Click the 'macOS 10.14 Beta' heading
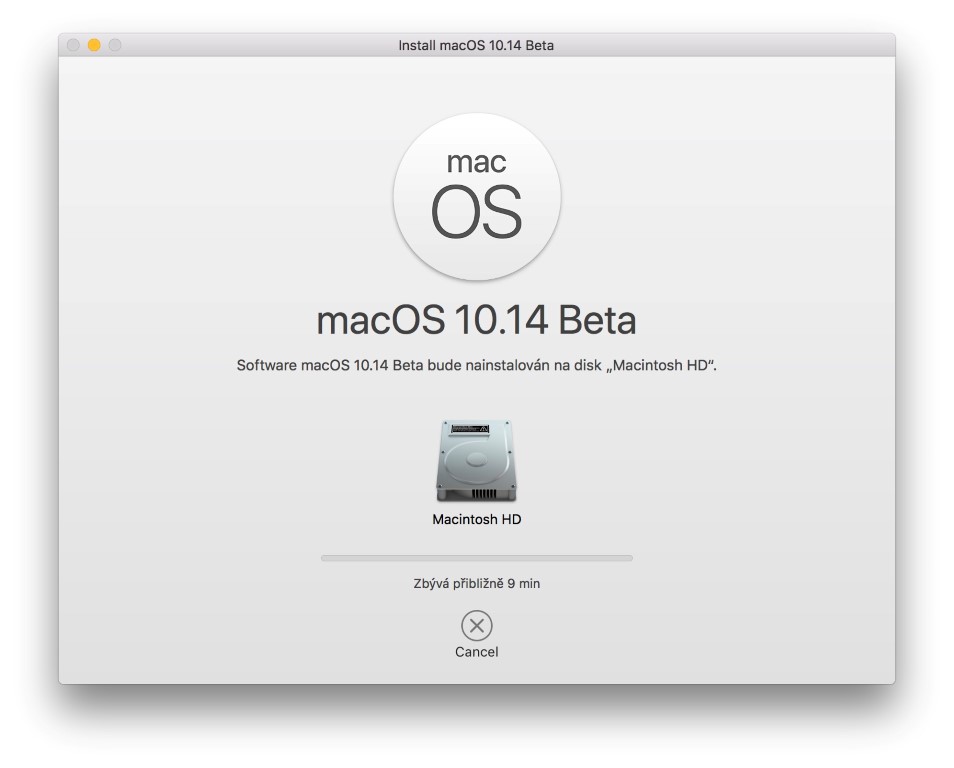The height and width of the screenshot is (768, 954). tap(476, 320)
